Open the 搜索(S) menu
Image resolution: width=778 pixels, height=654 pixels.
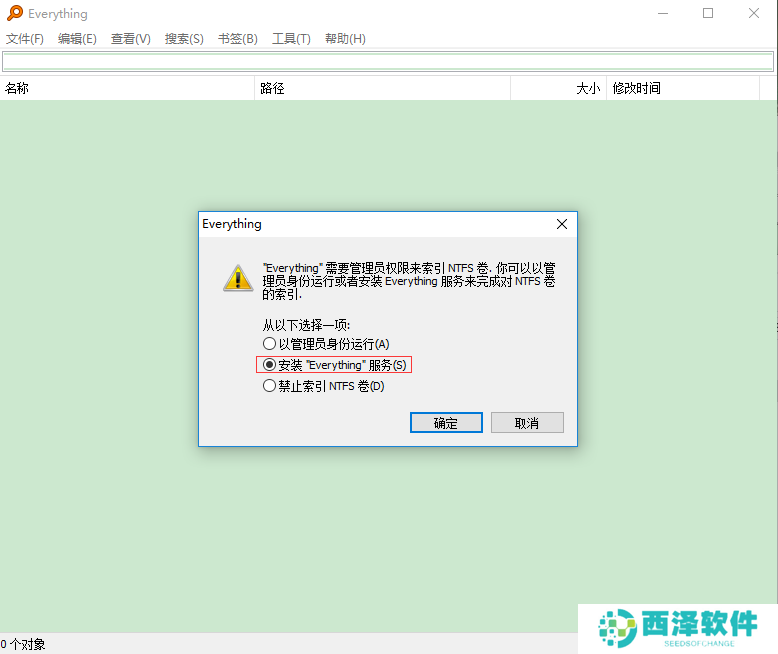pos(184,39)
